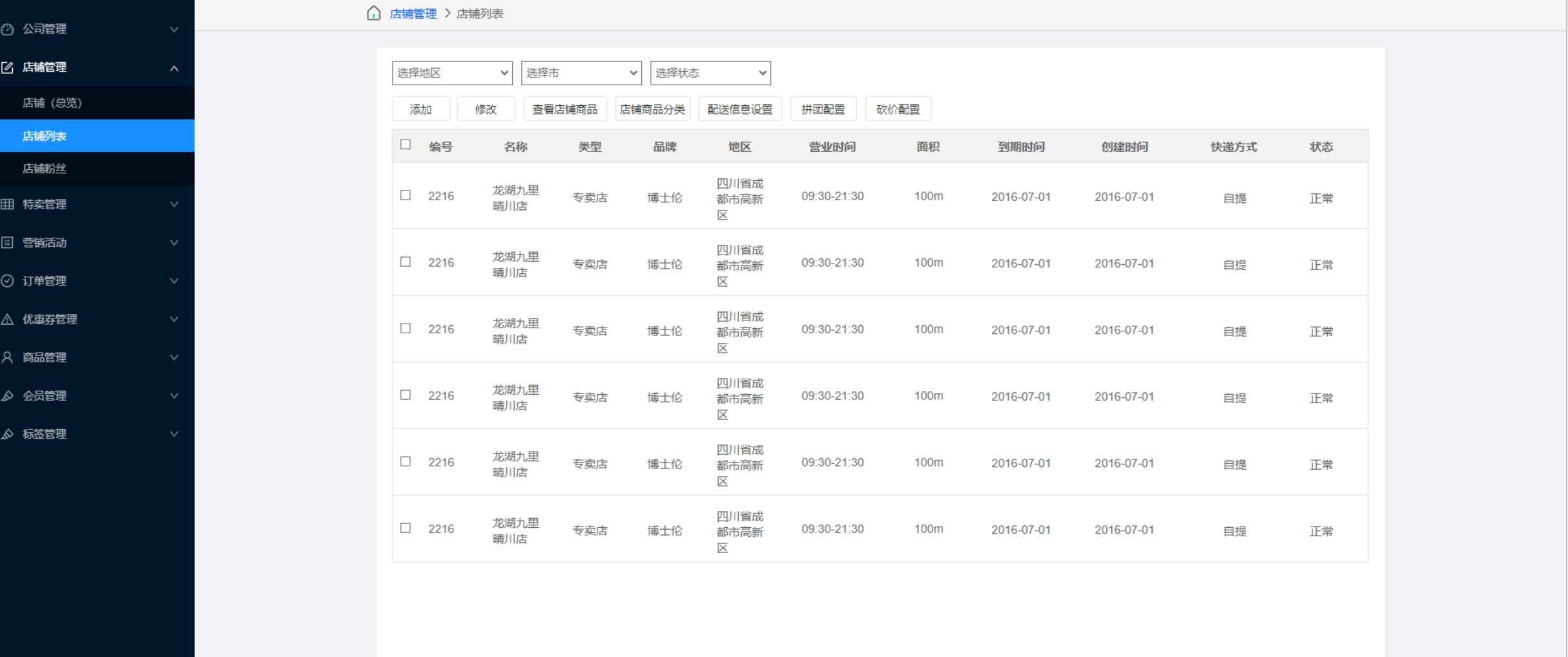The width and height of the screenshot is (1568, 657).
Task: Click the 特卖管理 grid icon
Action: point(7,204)
